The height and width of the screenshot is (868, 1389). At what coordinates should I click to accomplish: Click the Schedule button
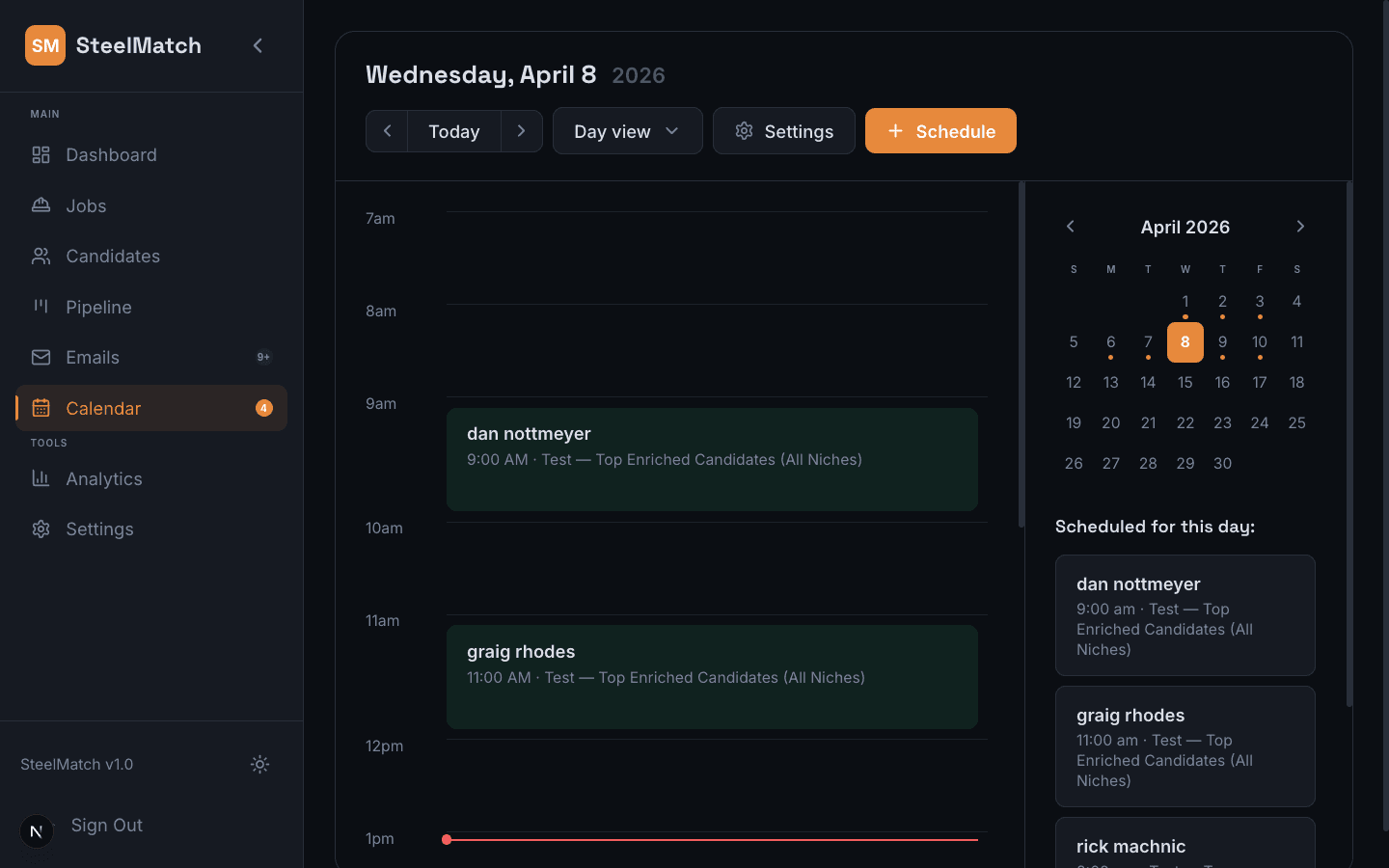pos(940,130)
